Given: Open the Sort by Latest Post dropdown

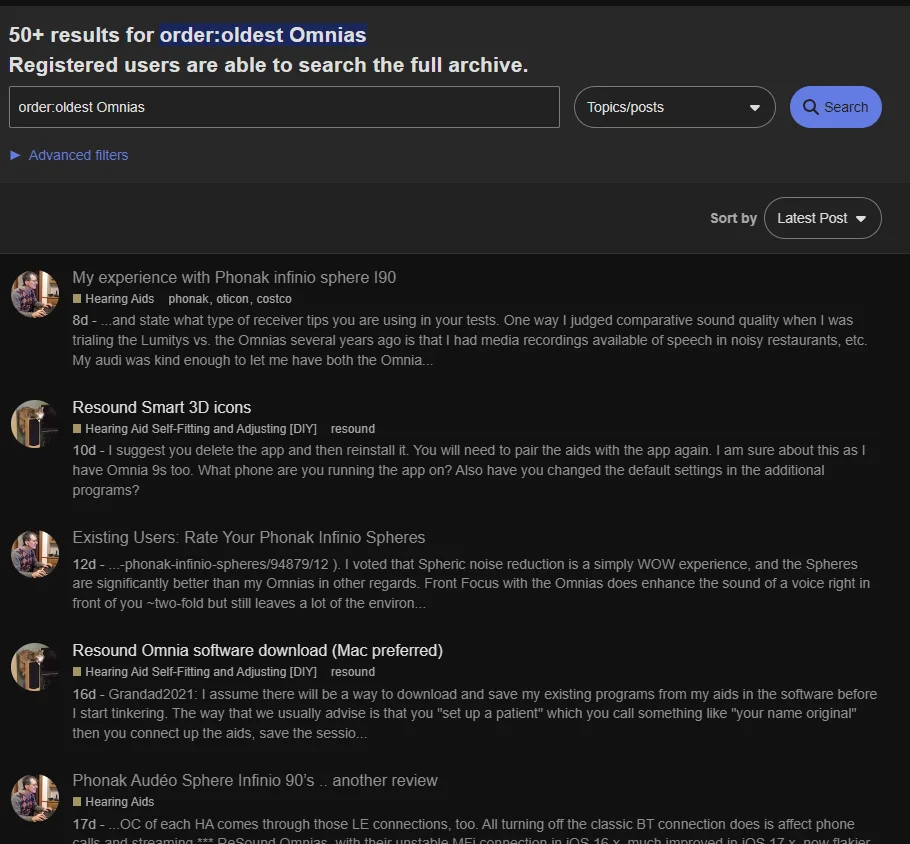Looking at the screenshot, I should (x=822, y=218).
